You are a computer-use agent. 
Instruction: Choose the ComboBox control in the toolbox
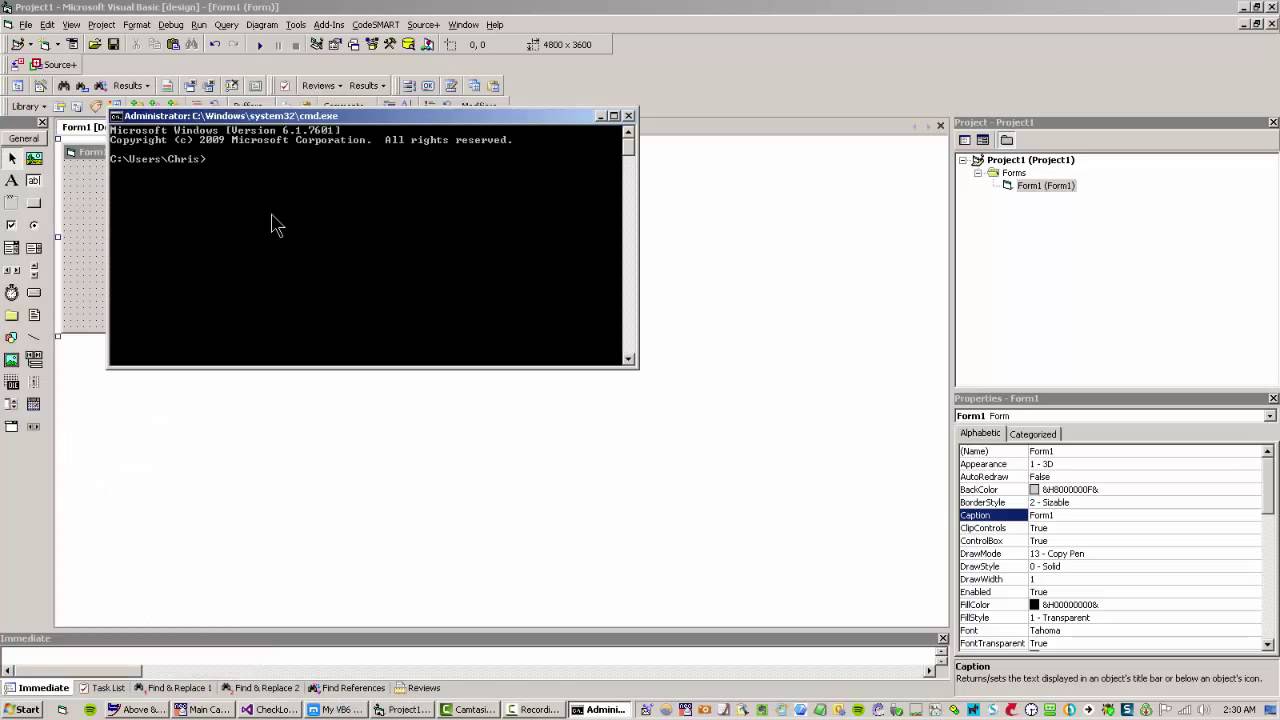12,248
